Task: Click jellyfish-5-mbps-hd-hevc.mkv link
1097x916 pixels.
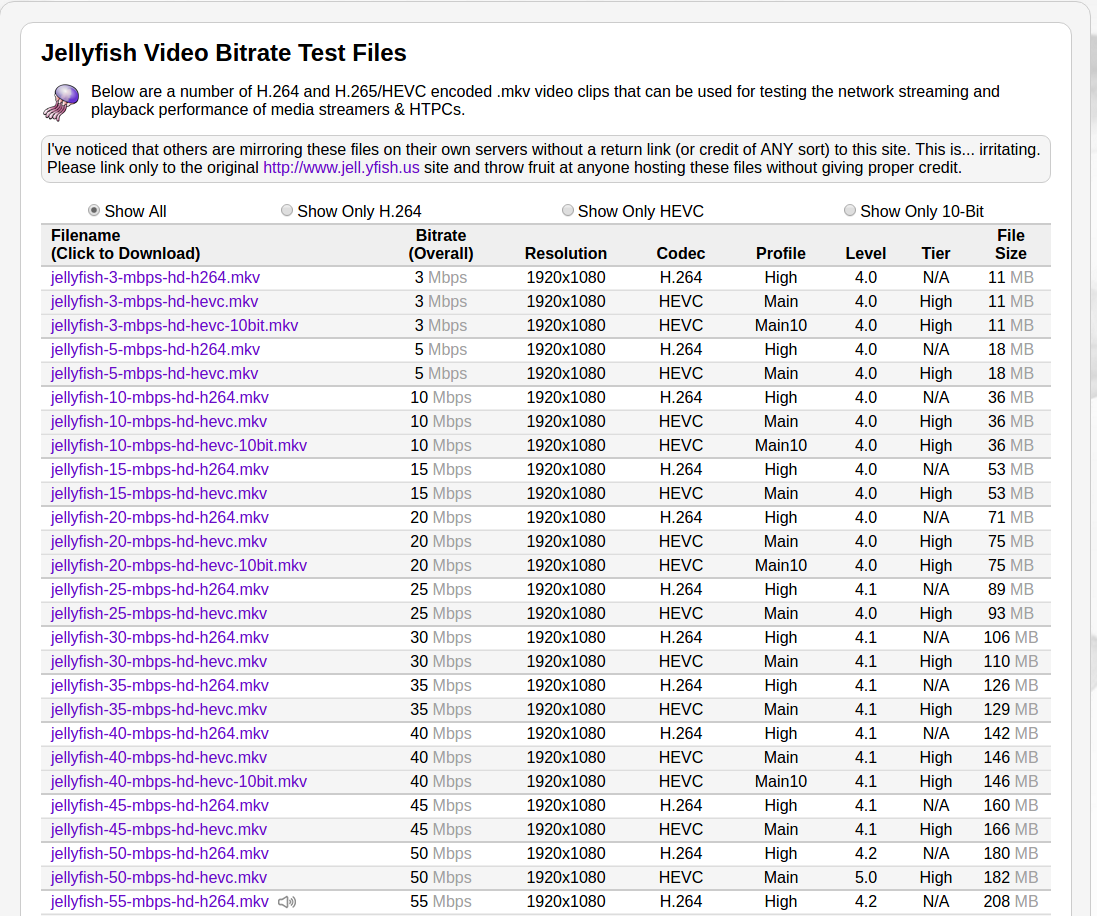Action: pyautogui.click(x=154, y=374)
